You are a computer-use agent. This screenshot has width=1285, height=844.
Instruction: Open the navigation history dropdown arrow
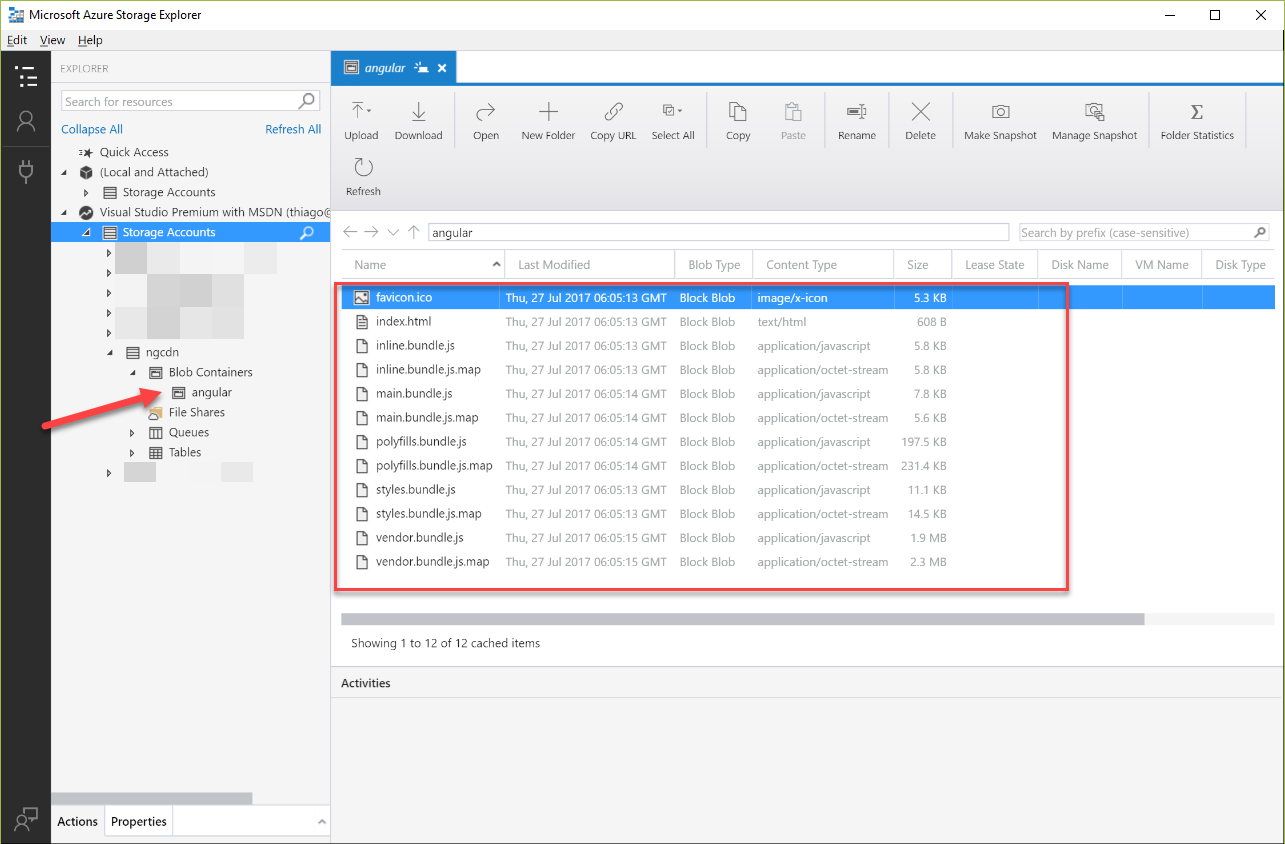point(393,232)
